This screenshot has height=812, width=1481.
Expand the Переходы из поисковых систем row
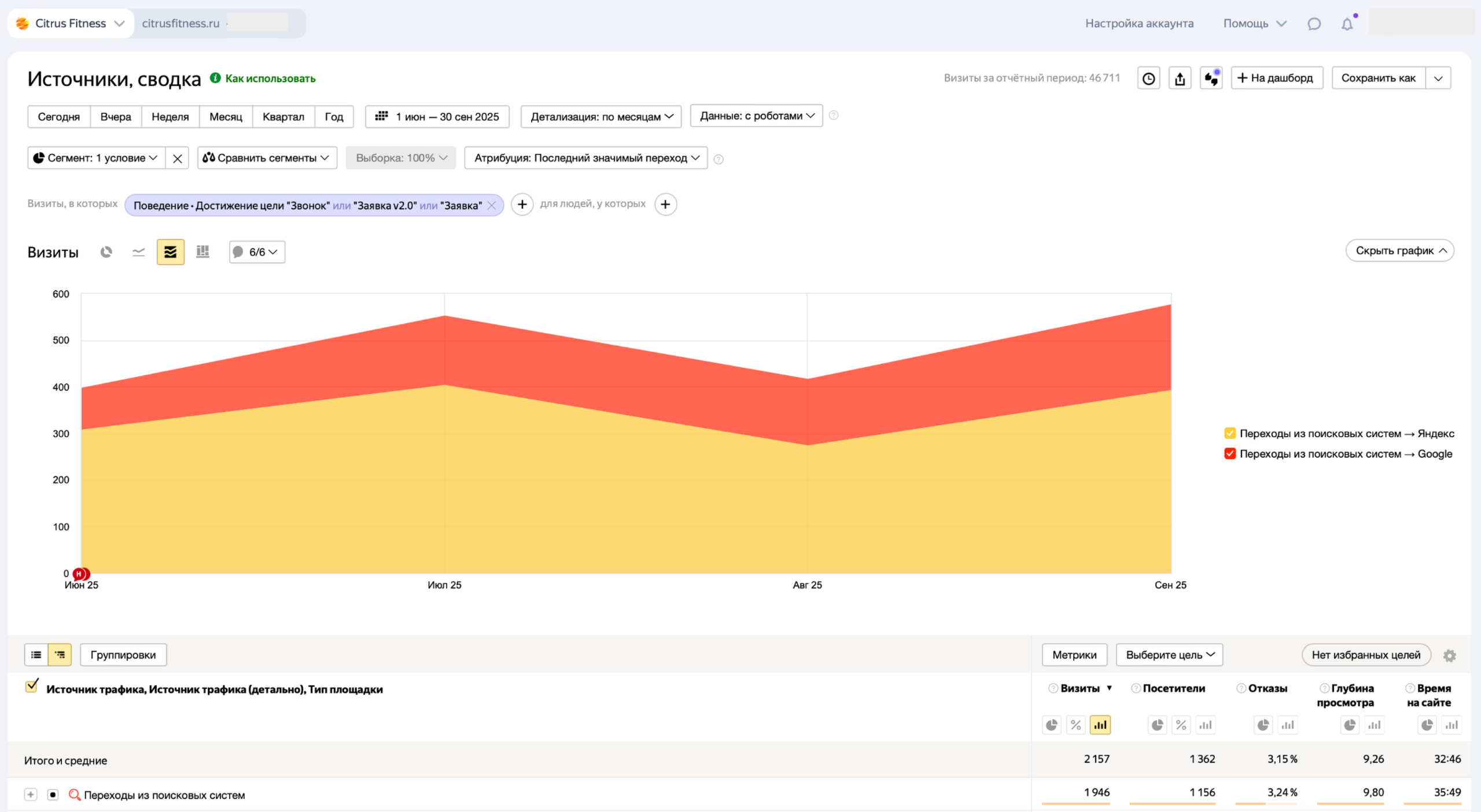click(x=31, y=795)
